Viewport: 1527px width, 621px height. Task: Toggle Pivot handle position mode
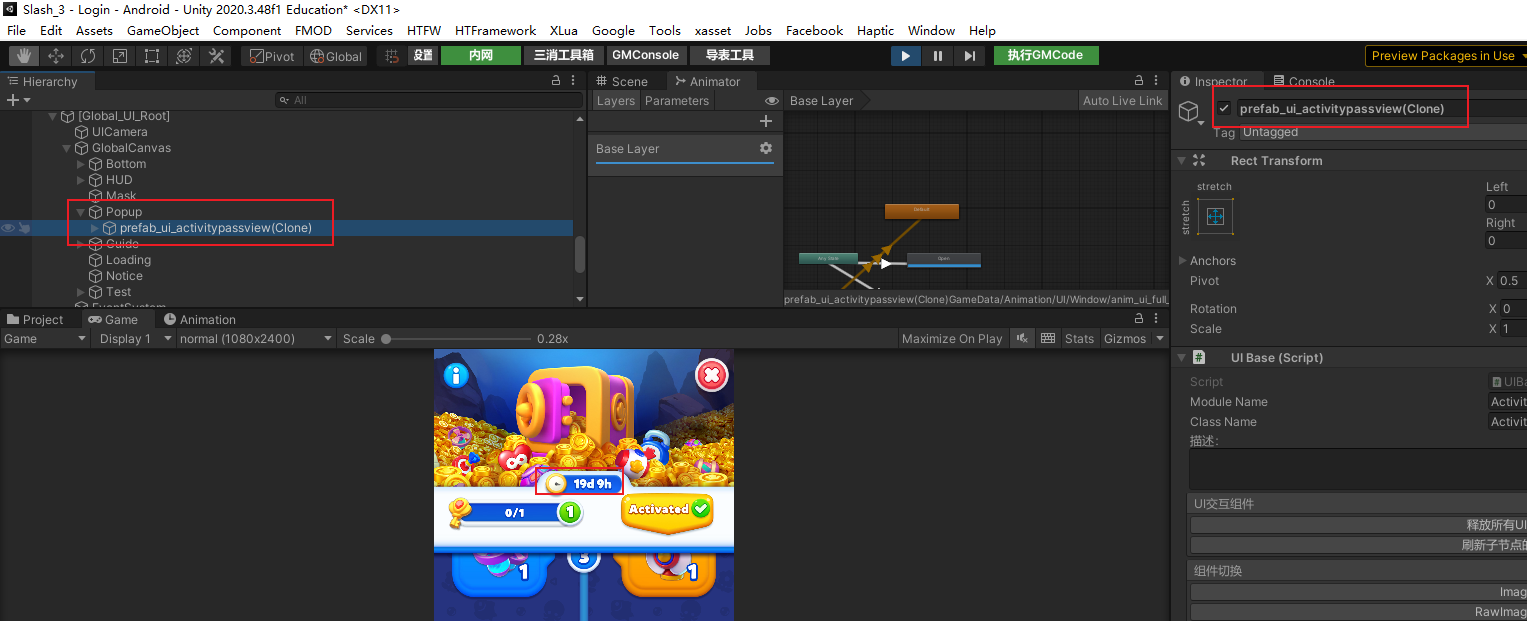[x=270, y=56]
